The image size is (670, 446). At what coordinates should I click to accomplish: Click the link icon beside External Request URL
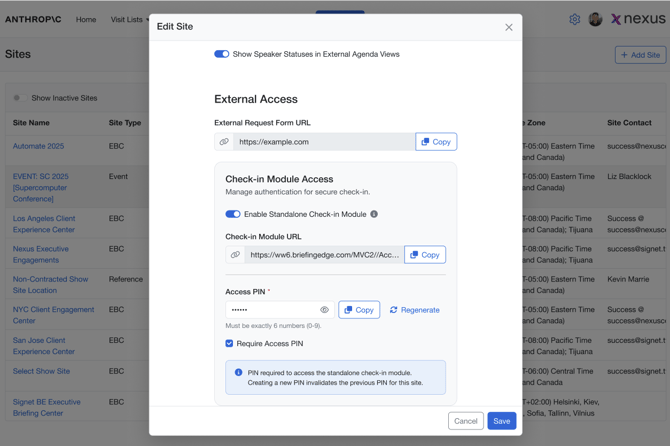(224, 142)
